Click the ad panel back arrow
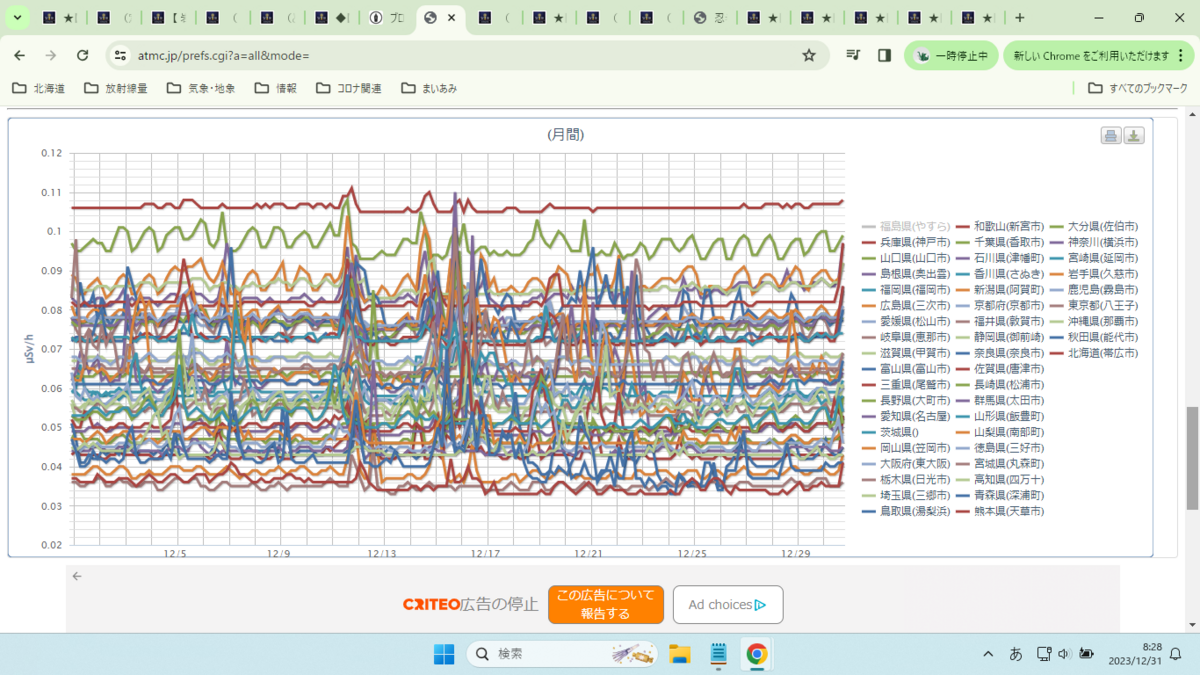The height and width of the screenshot is (675, 1200). click(77, 576)
